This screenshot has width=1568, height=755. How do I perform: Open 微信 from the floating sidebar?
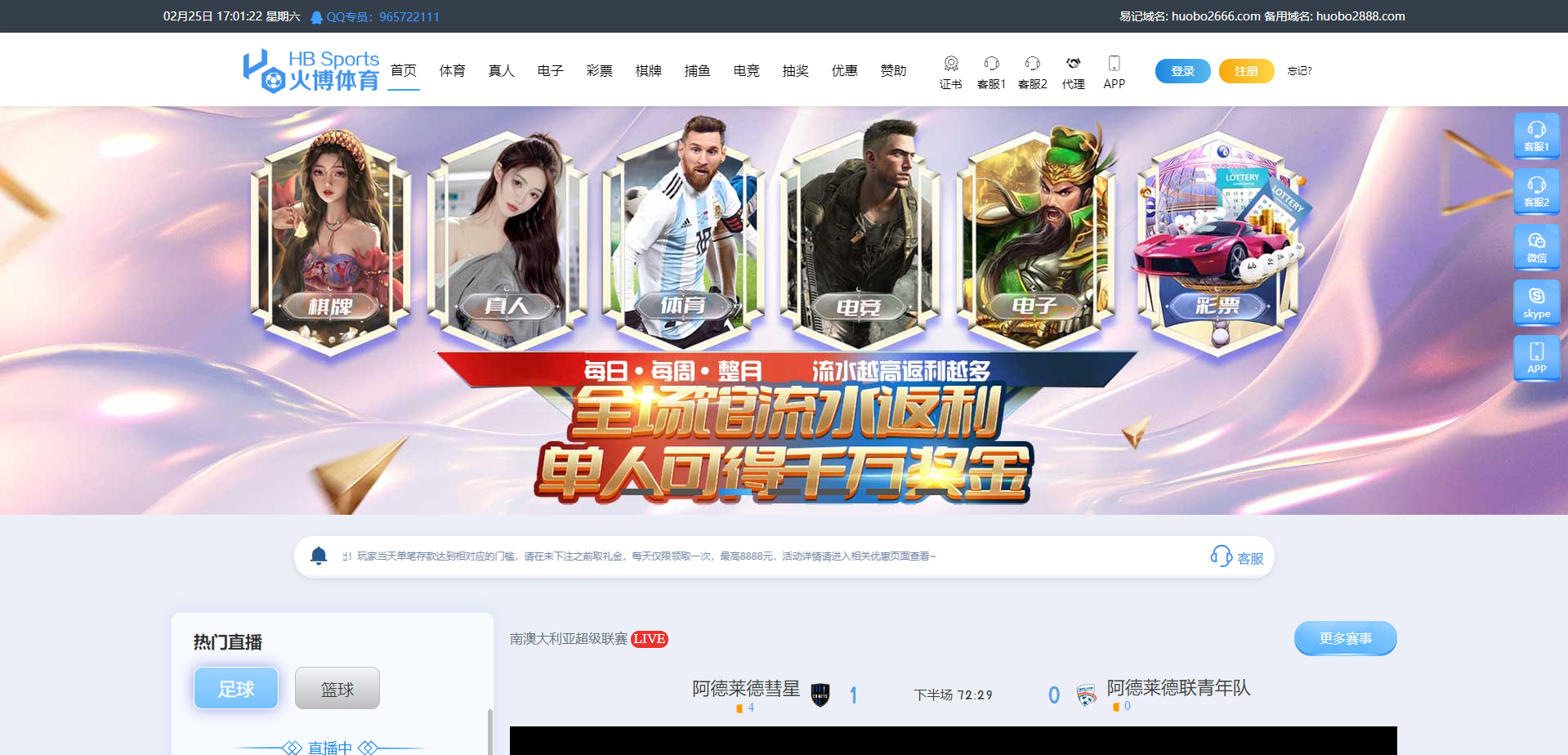pyautogui.click(x=1536, y=246)
